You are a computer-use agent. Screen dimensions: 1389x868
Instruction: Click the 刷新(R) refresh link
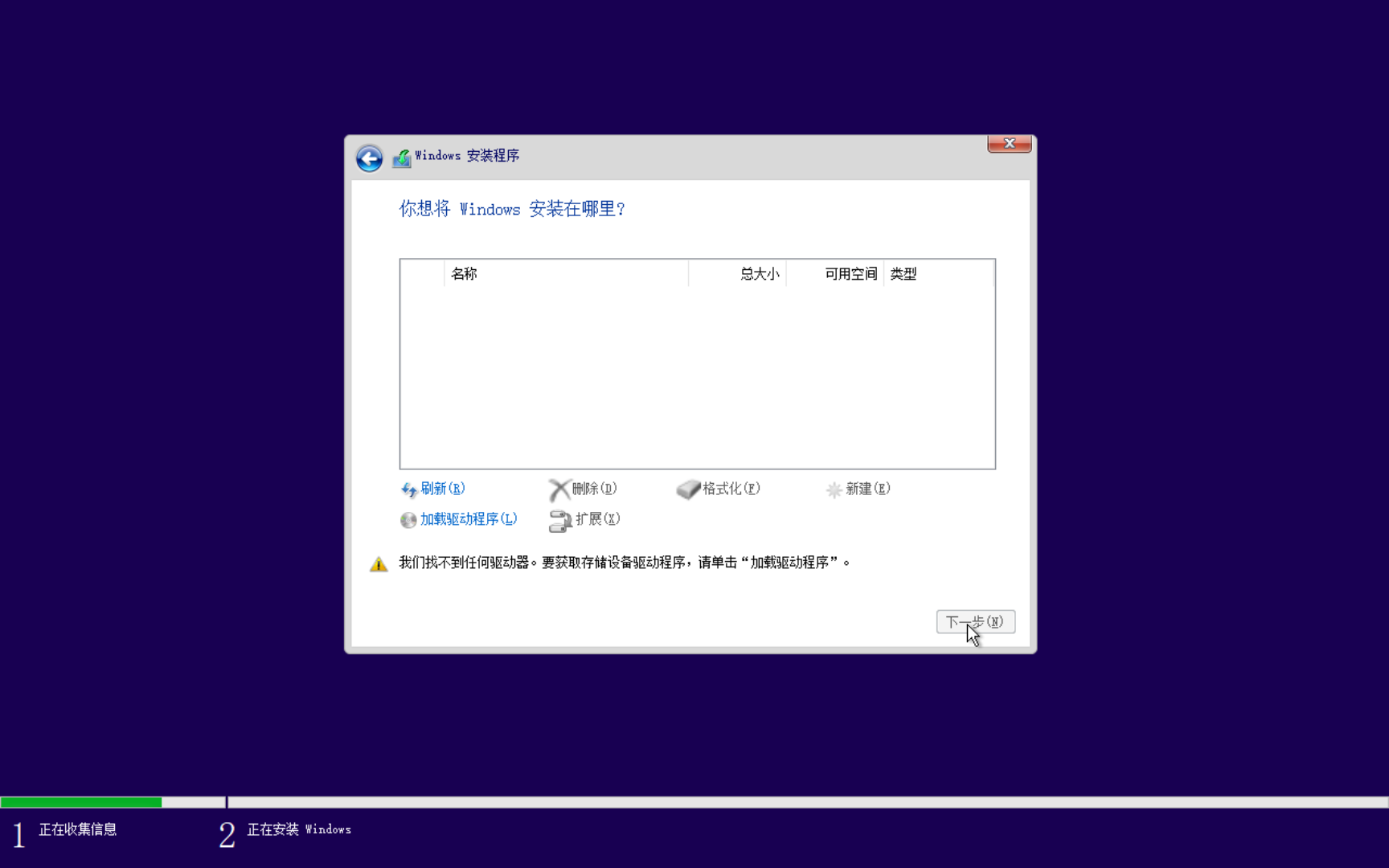point(442,488)
